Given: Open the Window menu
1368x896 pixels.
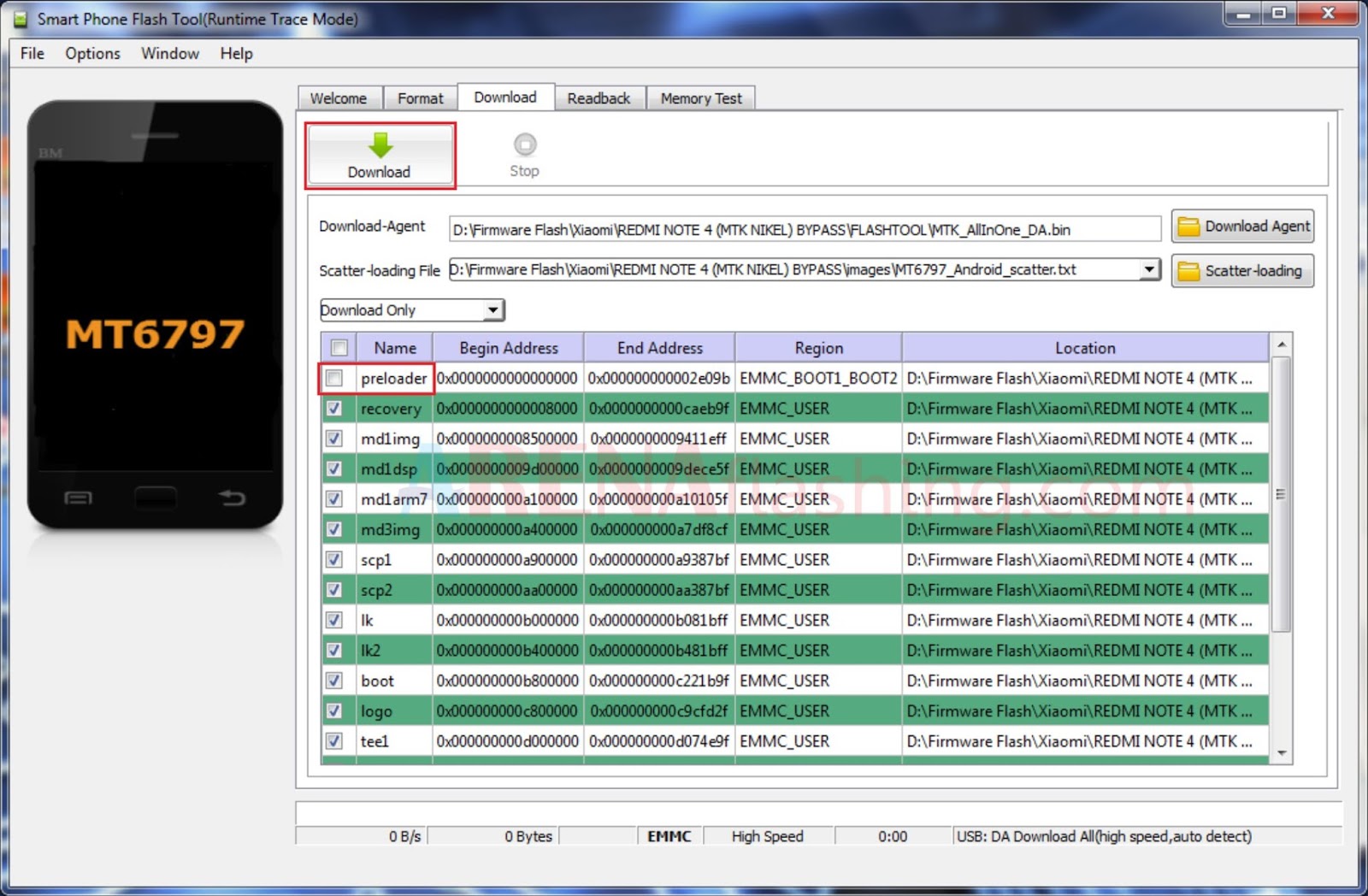Looking at the screenshot, I should tap(170, 53).
